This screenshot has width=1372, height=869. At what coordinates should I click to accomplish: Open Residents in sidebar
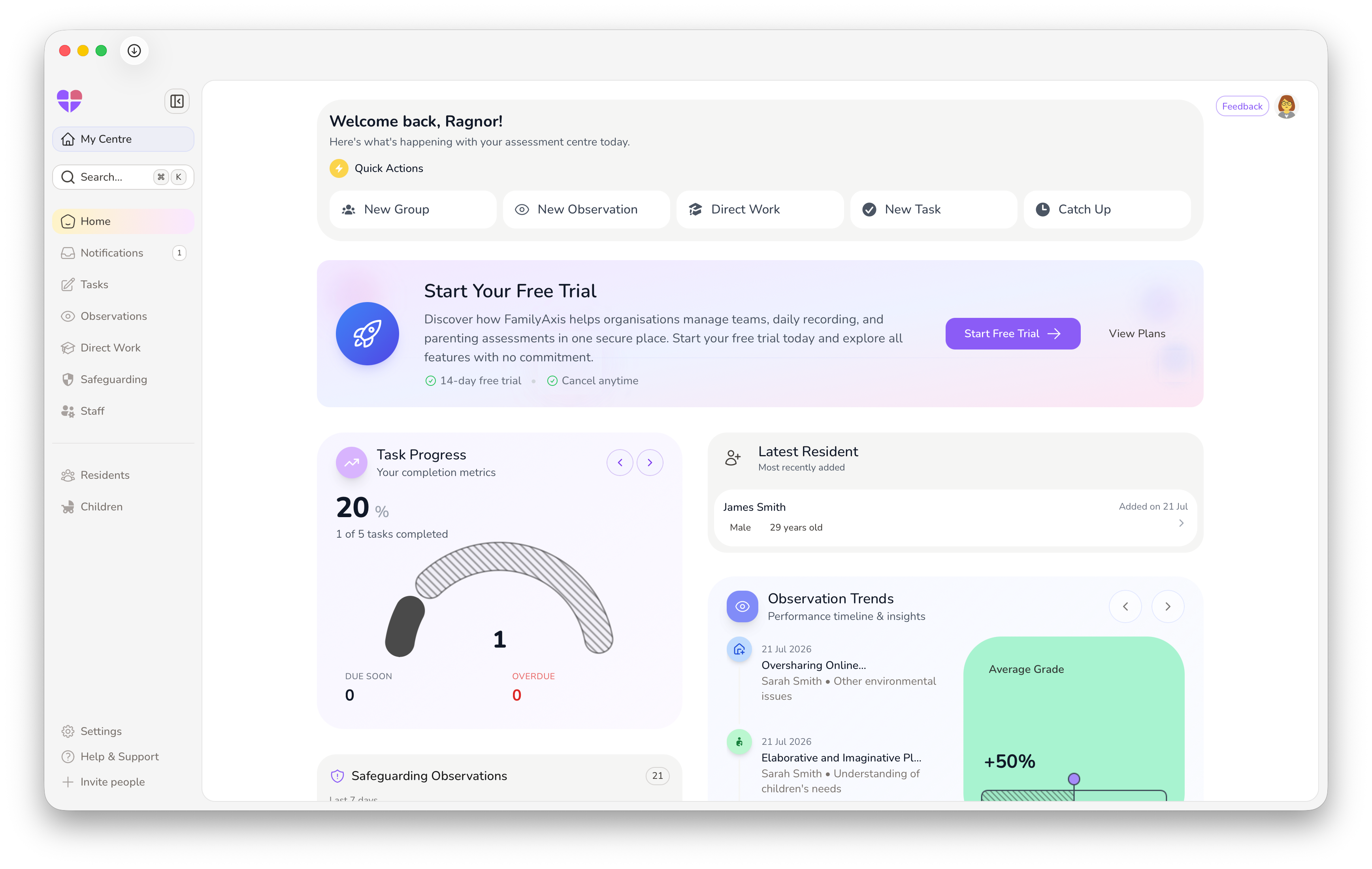[x=123, y=476]
